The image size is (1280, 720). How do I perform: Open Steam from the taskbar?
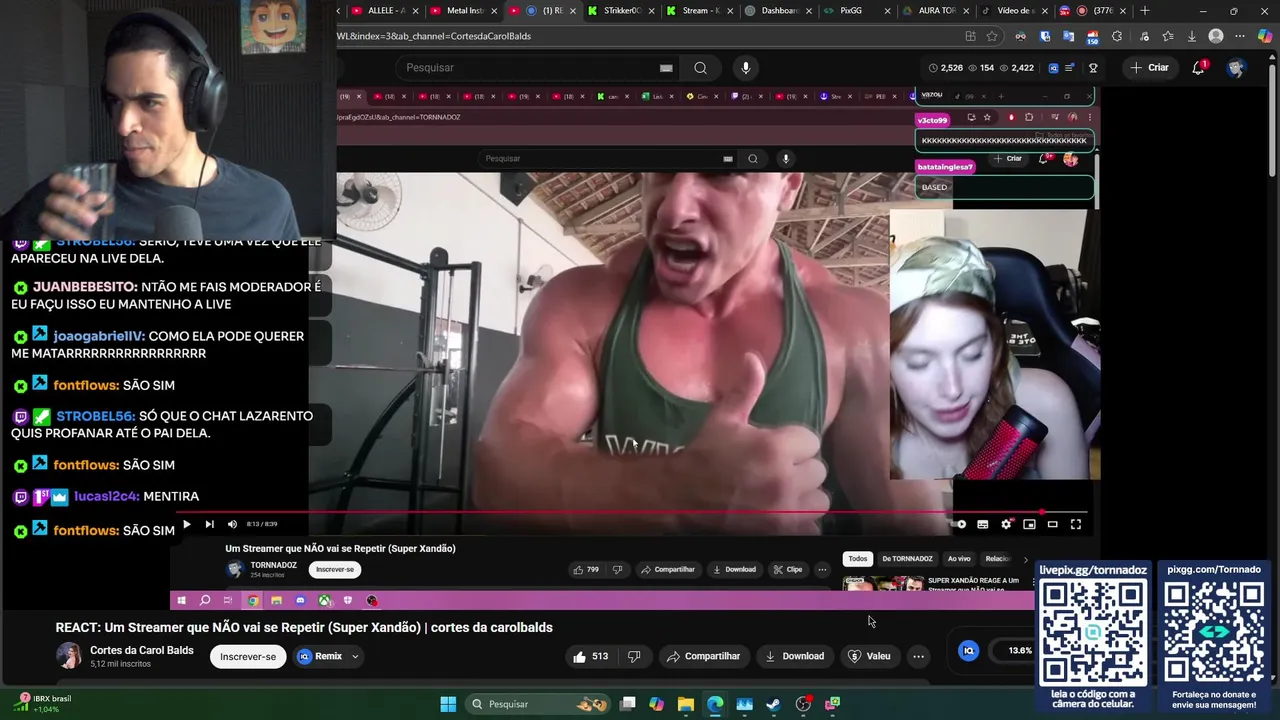(x=773, y=704)
